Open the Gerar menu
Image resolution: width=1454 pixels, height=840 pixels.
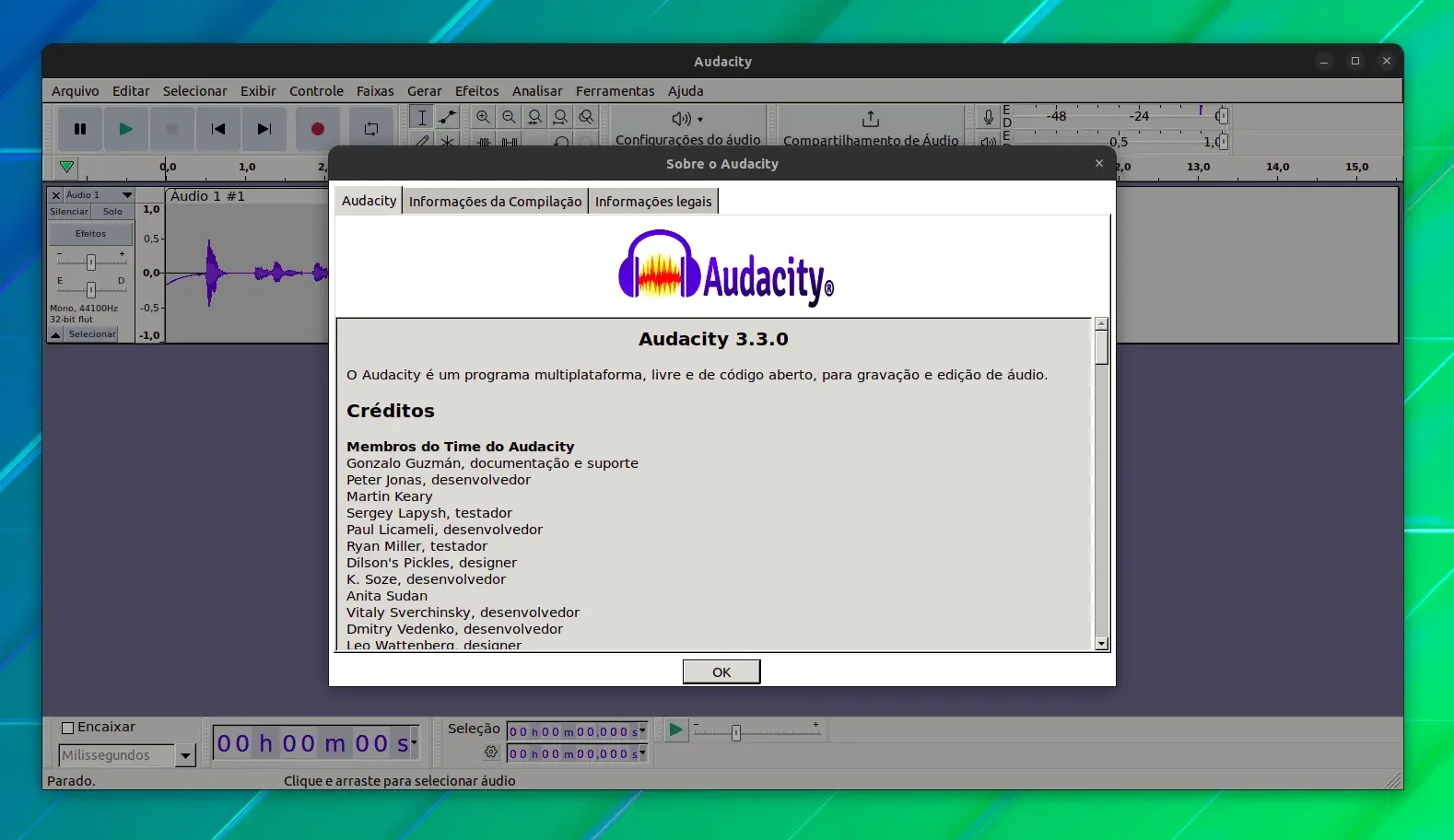(425, 91)
